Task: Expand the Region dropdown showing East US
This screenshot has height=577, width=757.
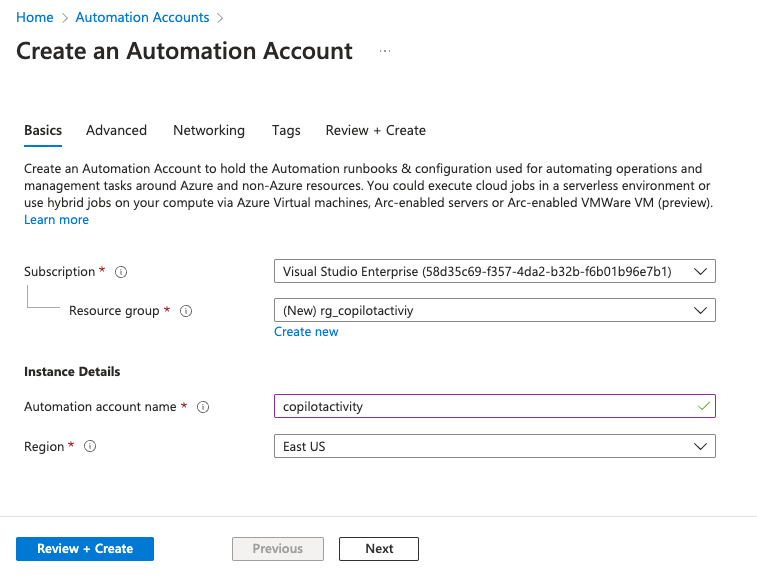Action: (494, 447)
